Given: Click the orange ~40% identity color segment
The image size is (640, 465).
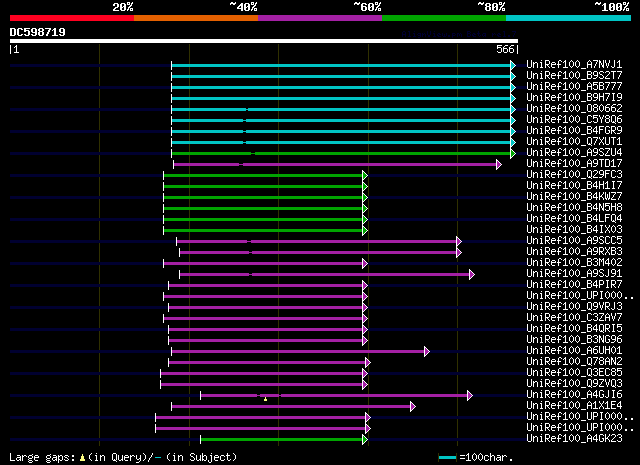Looking at the screenshot, I should (196, 18).
